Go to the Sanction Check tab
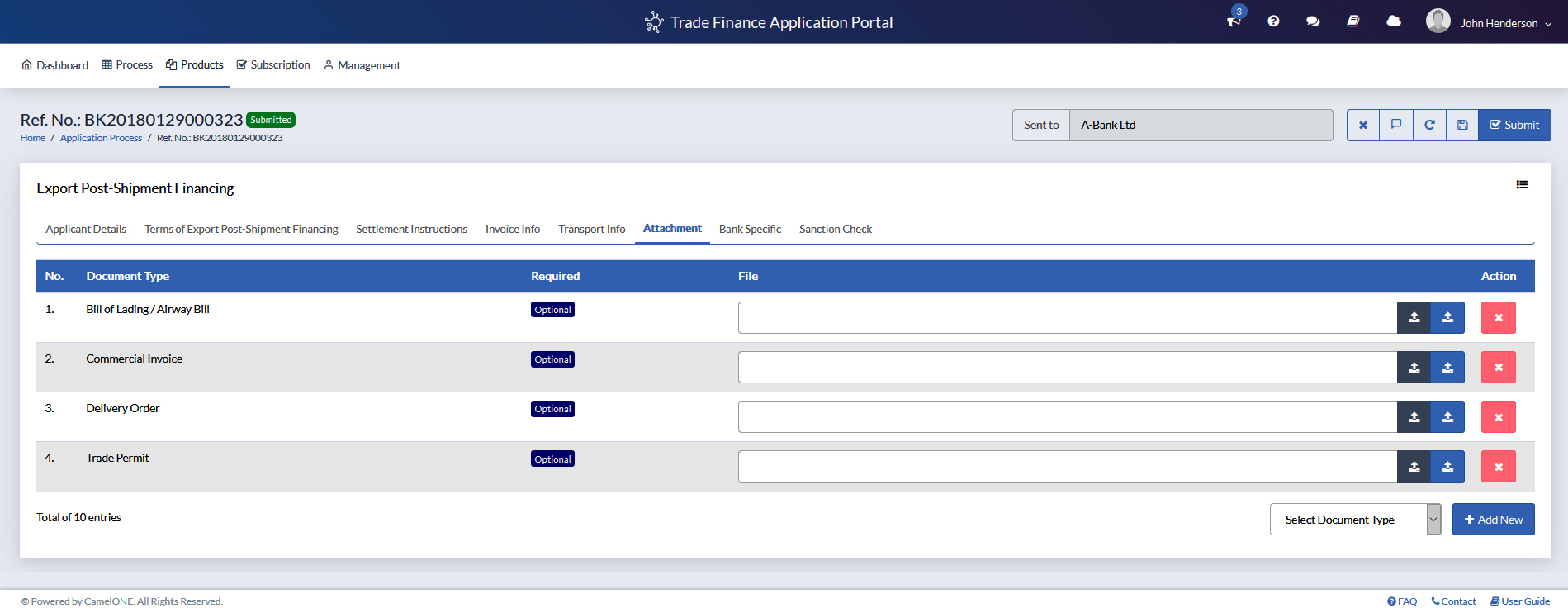Image resolution: width=1568 pixels, height=613 pixels. (835, 229)
